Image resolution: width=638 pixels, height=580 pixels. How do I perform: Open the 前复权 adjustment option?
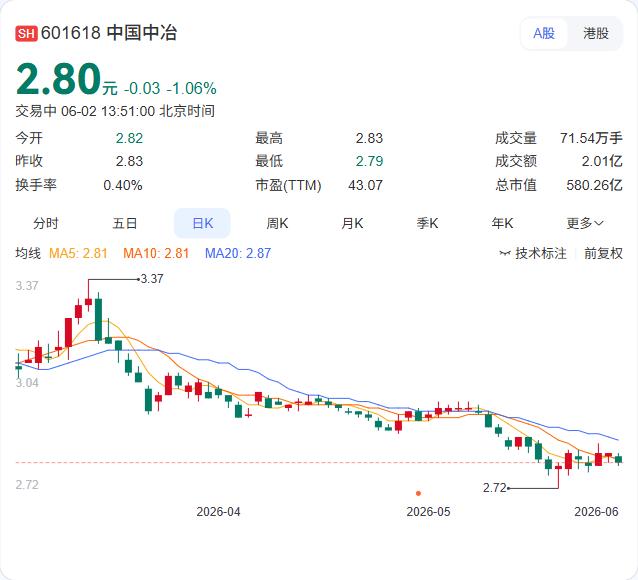click(x=603, y=253)
